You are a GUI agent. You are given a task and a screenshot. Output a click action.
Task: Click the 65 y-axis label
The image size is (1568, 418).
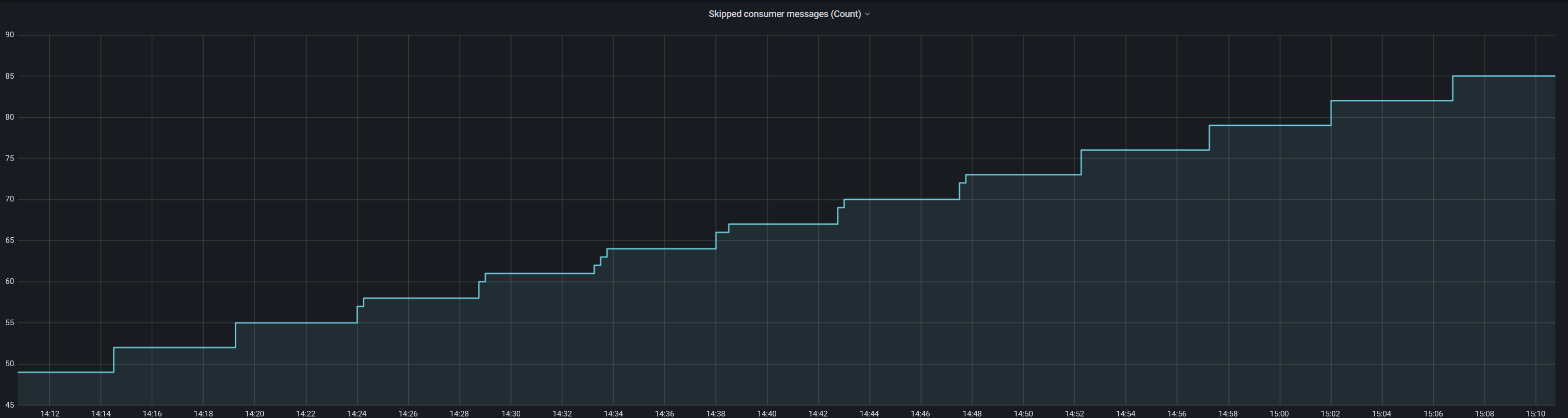pos(10,240)
